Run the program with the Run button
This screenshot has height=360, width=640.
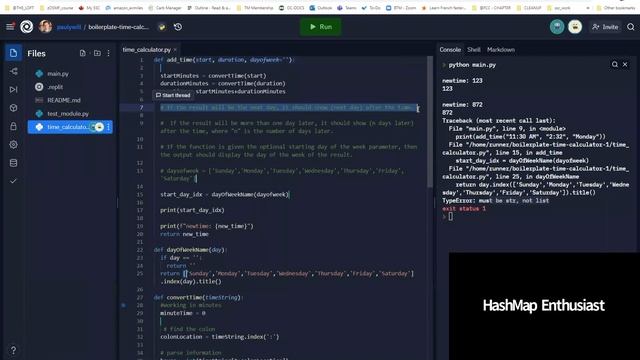(321, 27)
